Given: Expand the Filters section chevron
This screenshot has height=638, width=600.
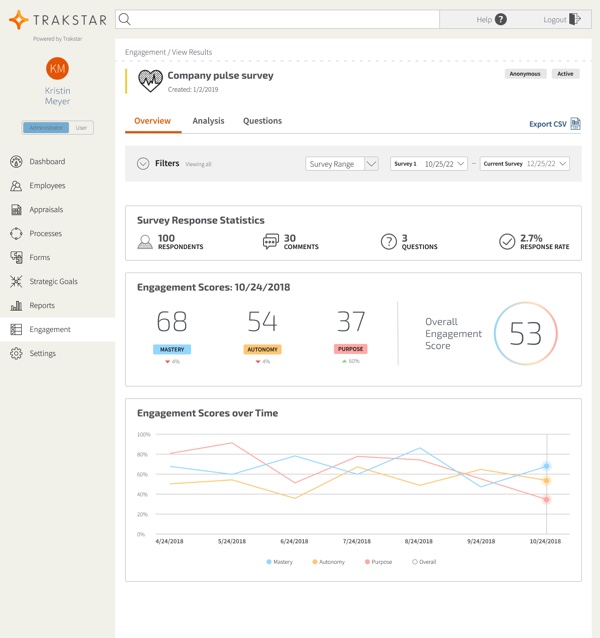Looking at the screenshot, I should (143, 164).
